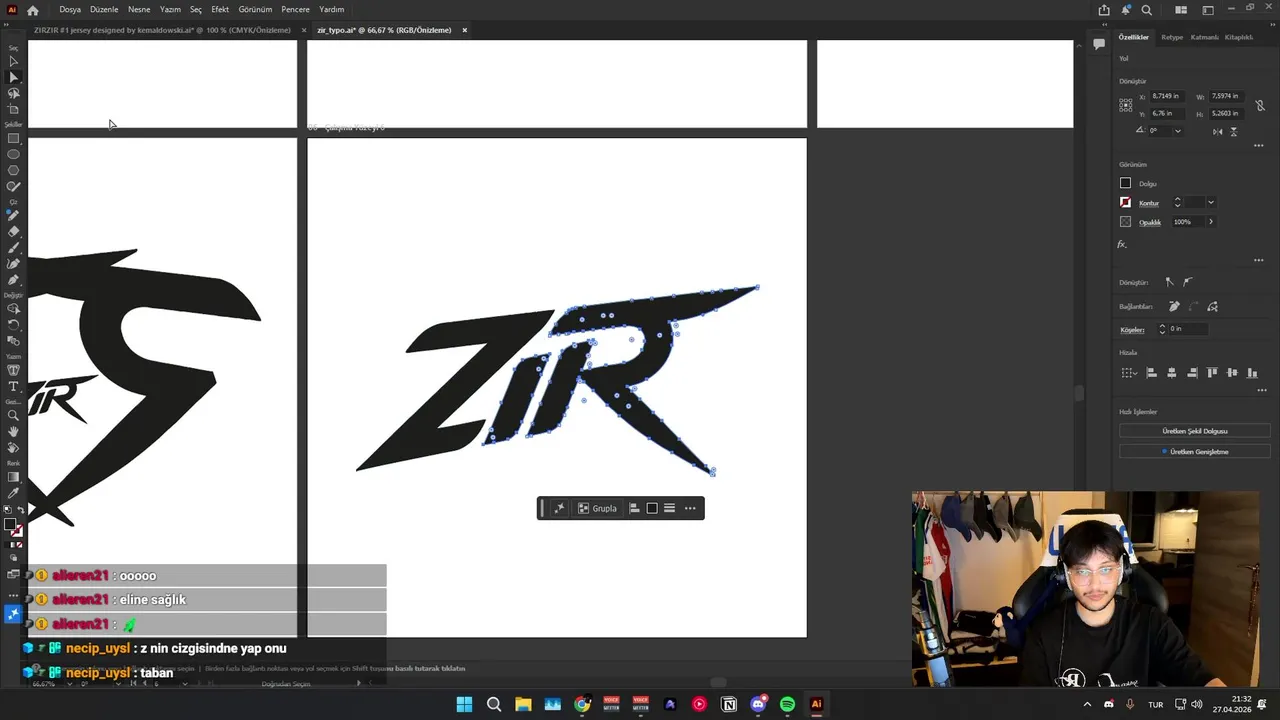Open the Nesne menu
1280x720 pixels.
click(139, 10)
